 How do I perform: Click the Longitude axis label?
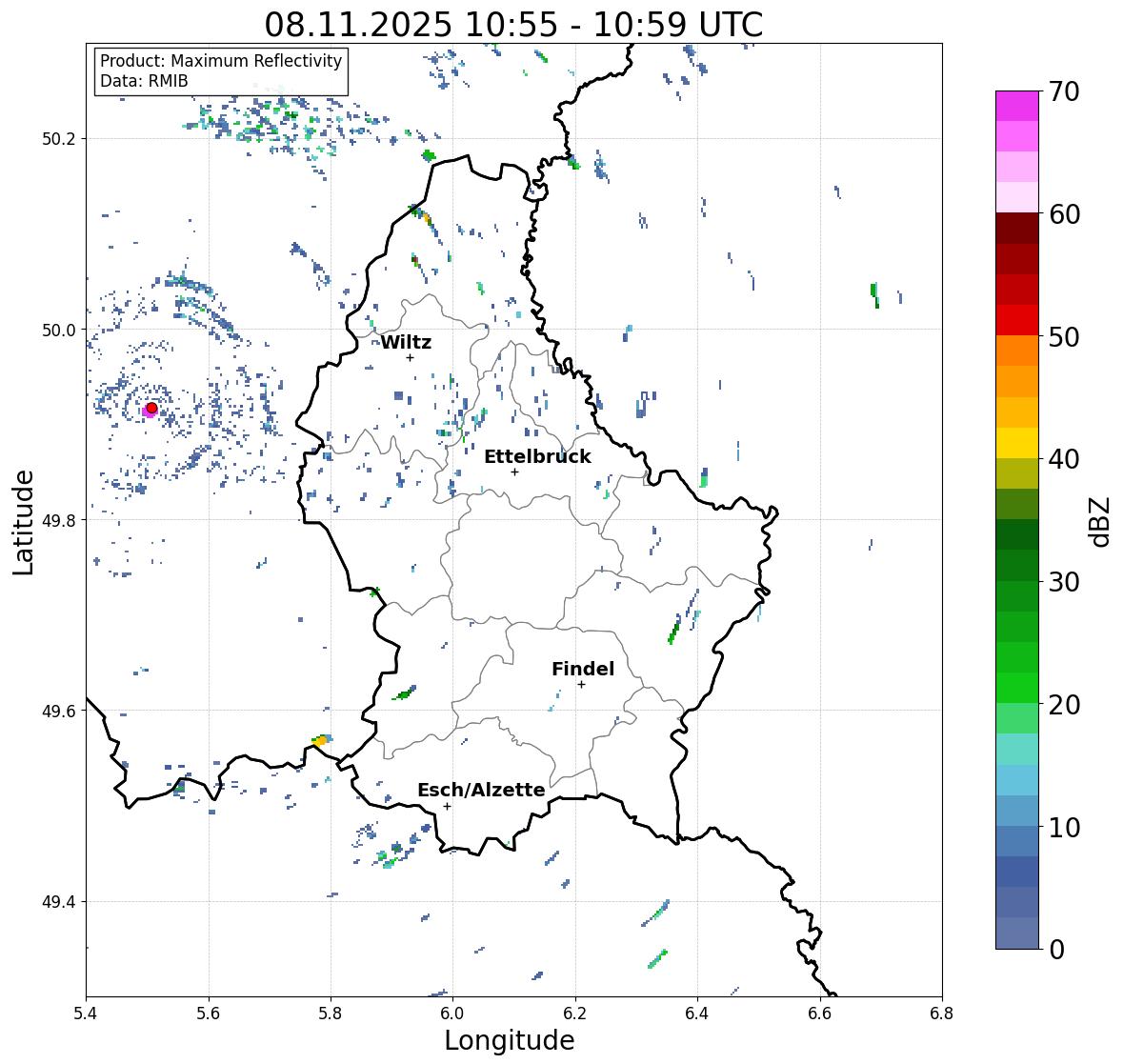(510, 1040)
